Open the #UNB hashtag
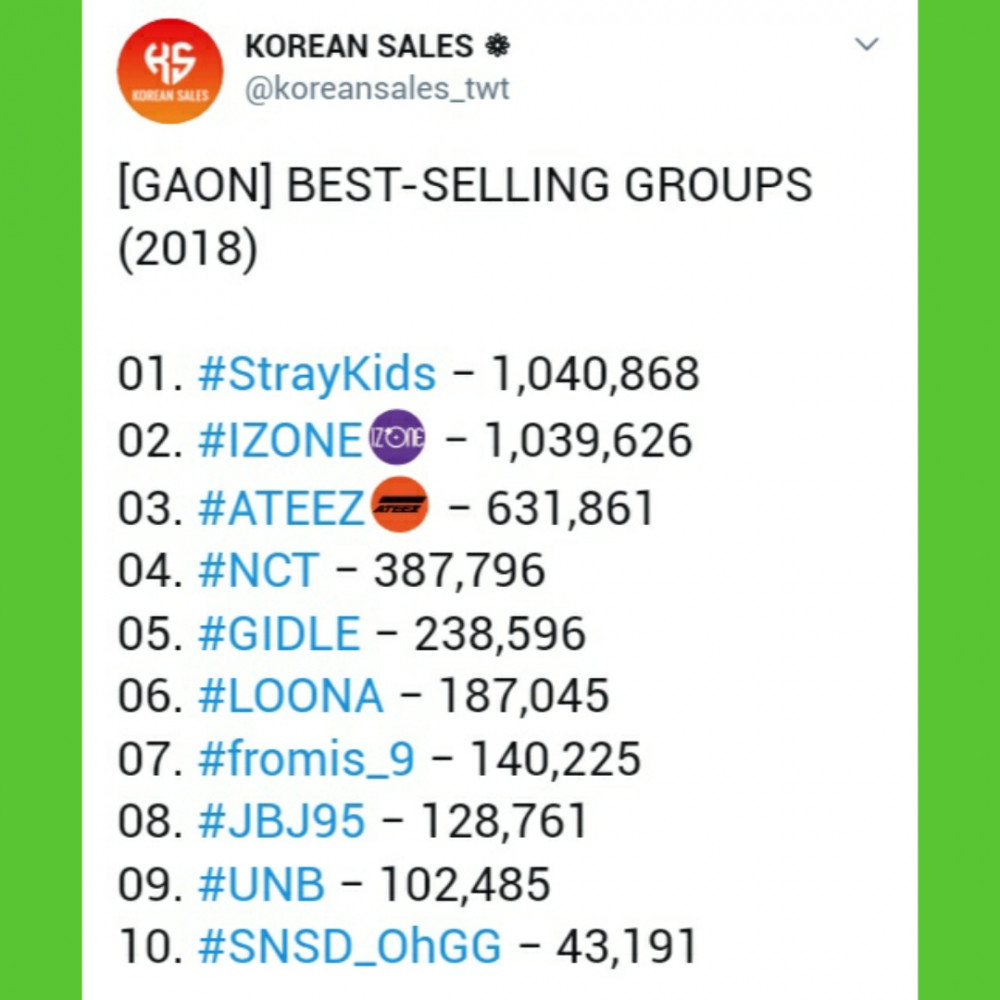The width and height of the screenshot is (1000, 1000). click(x=262, y=885)
